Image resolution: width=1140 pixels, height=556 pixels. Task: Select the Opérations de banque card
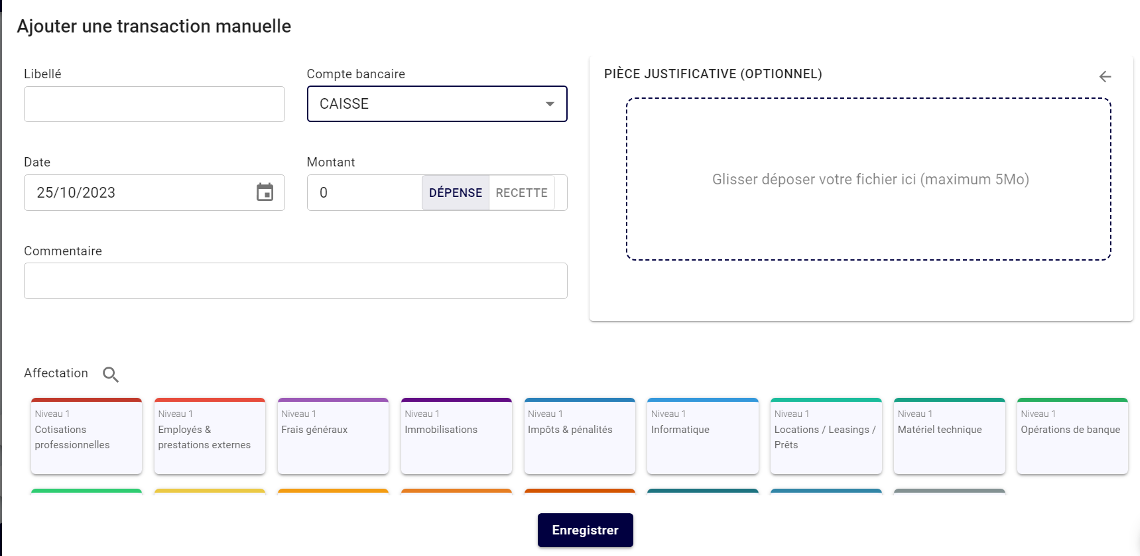click(x=1072, y=436)
